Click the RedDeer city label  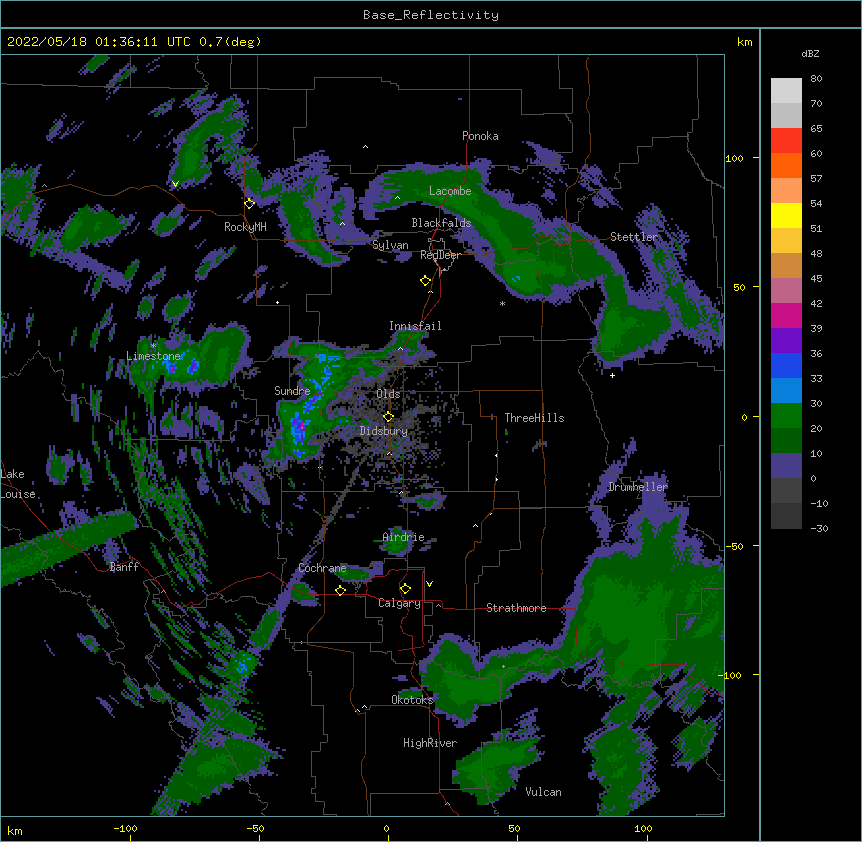440,255
